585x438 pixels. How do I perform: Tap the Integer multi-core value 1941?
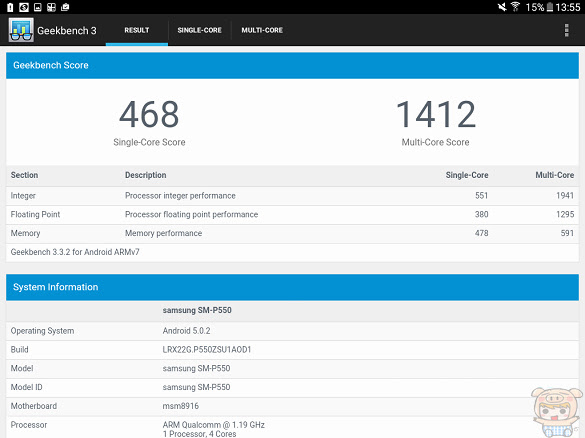565,195
